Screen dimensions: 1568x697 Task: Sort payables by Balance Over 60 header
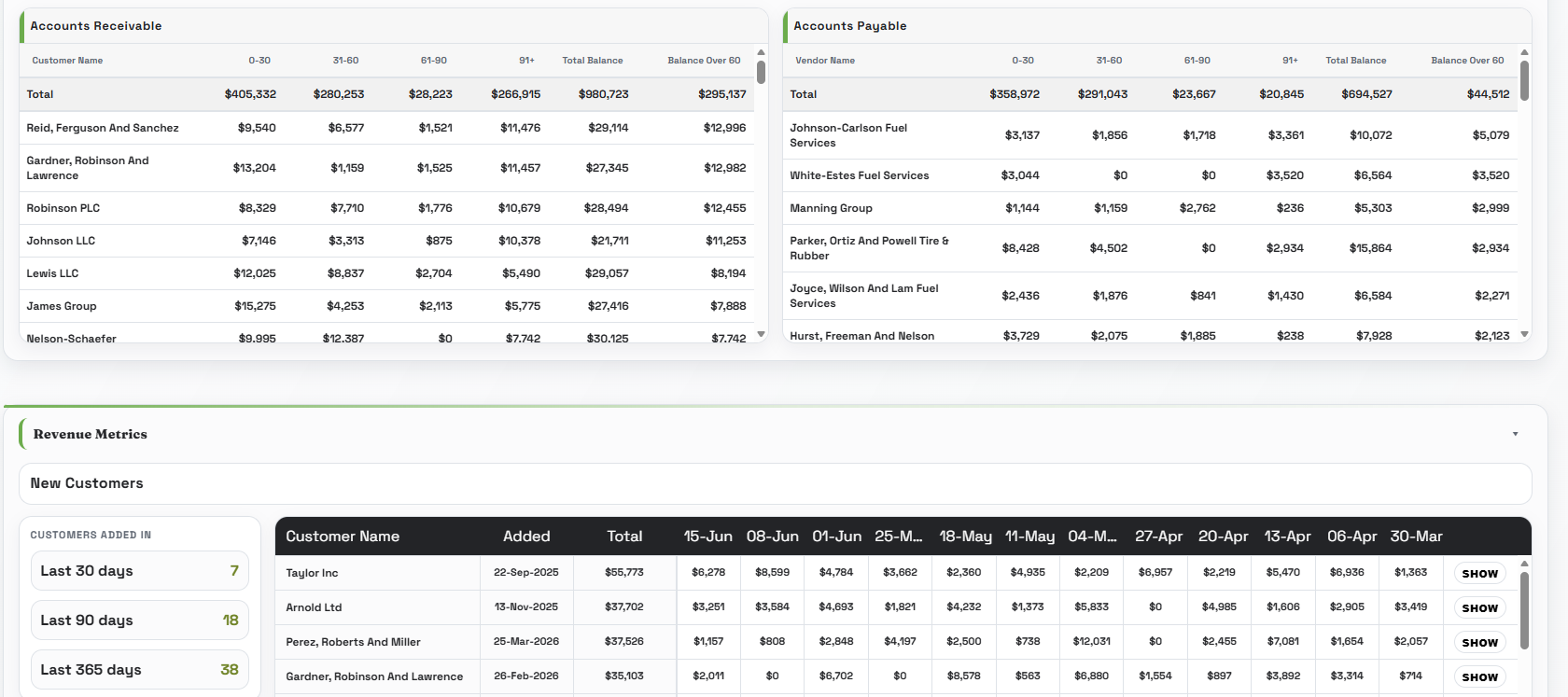click(1467, 61)
